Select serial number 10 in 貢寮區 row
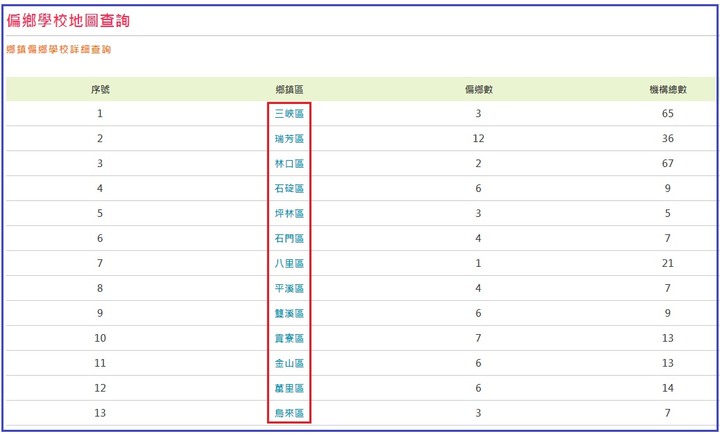 pyautogui.click(x=100, y=338)
